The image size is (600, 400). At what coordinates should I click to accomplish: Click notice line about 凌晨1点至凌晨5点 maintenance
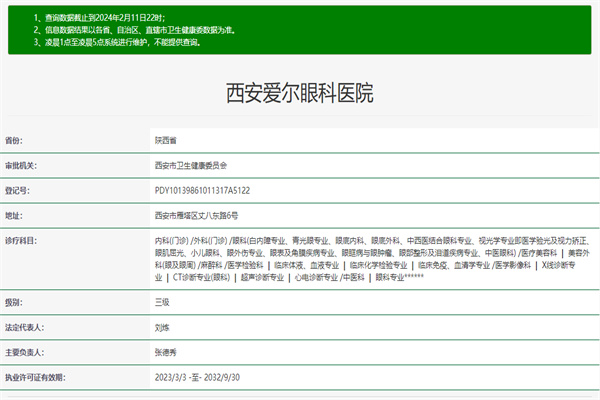117,42
